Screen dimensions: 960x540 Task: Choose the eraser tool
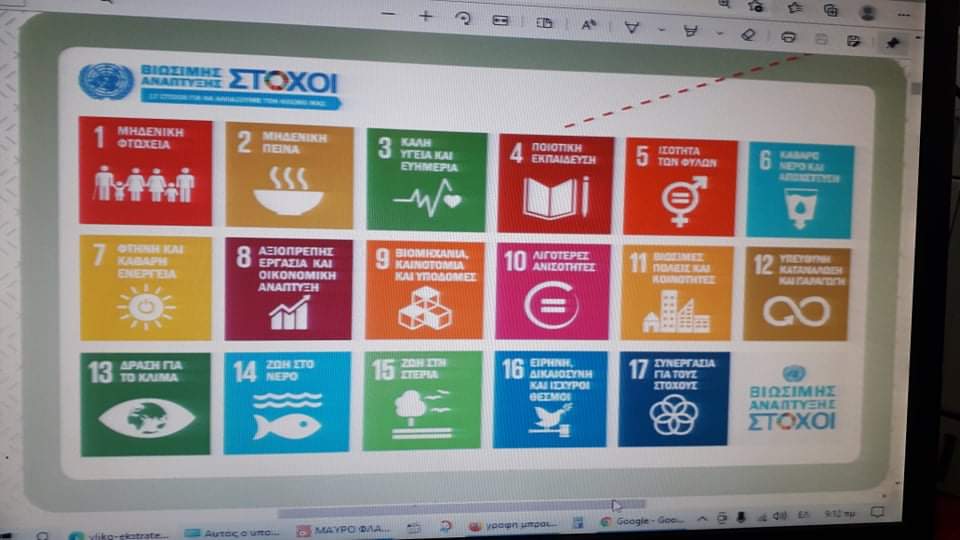[748, 34]
